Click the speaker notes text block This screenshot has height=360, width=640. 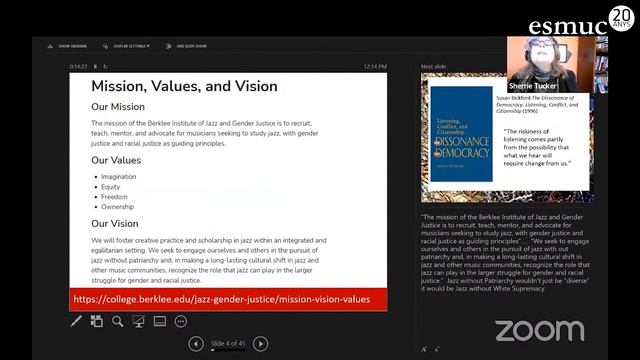tap(505, 253)
